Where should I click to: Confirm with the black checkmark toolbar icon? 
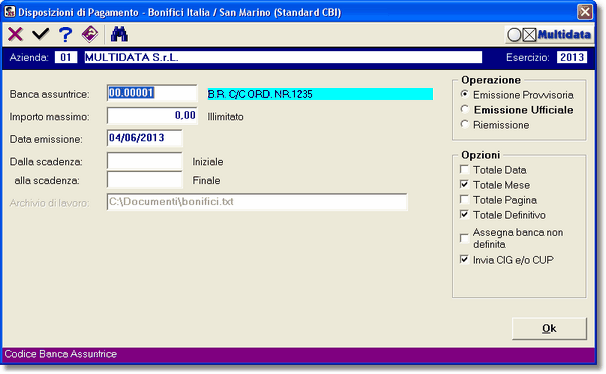(41, 34)
